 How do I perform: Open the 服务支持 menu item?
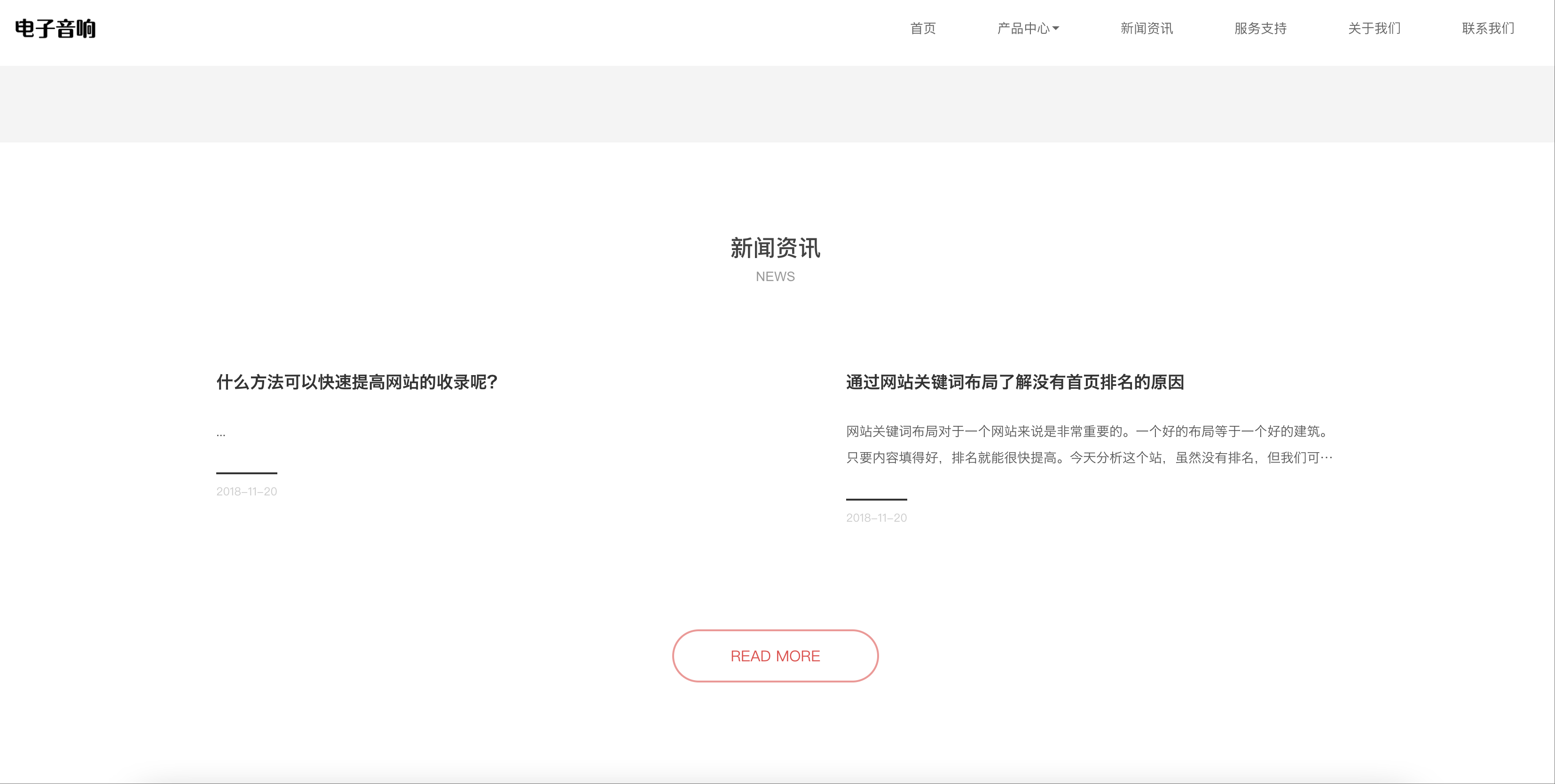1260,28
